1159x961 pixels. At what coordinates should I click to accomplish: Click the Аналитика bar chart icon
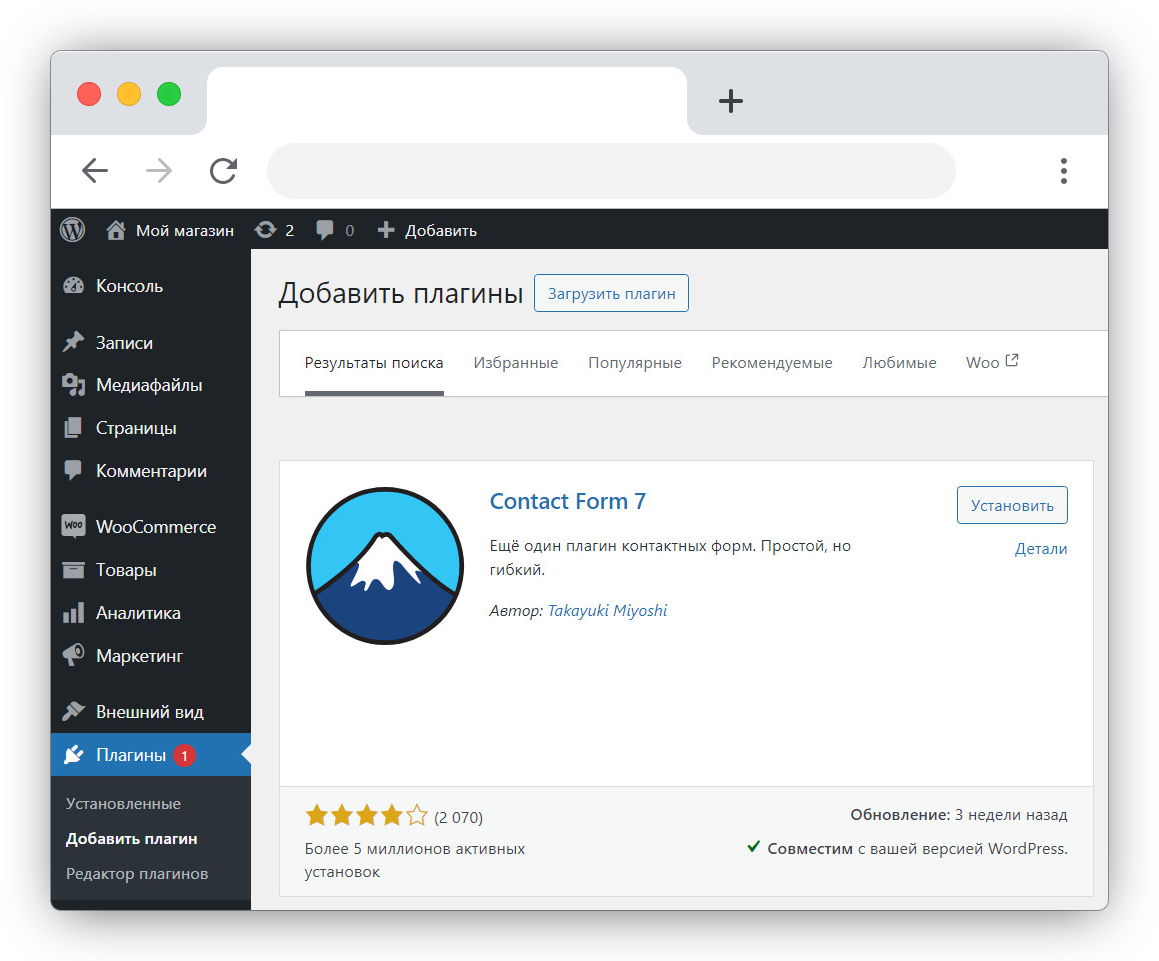[73, 613]
